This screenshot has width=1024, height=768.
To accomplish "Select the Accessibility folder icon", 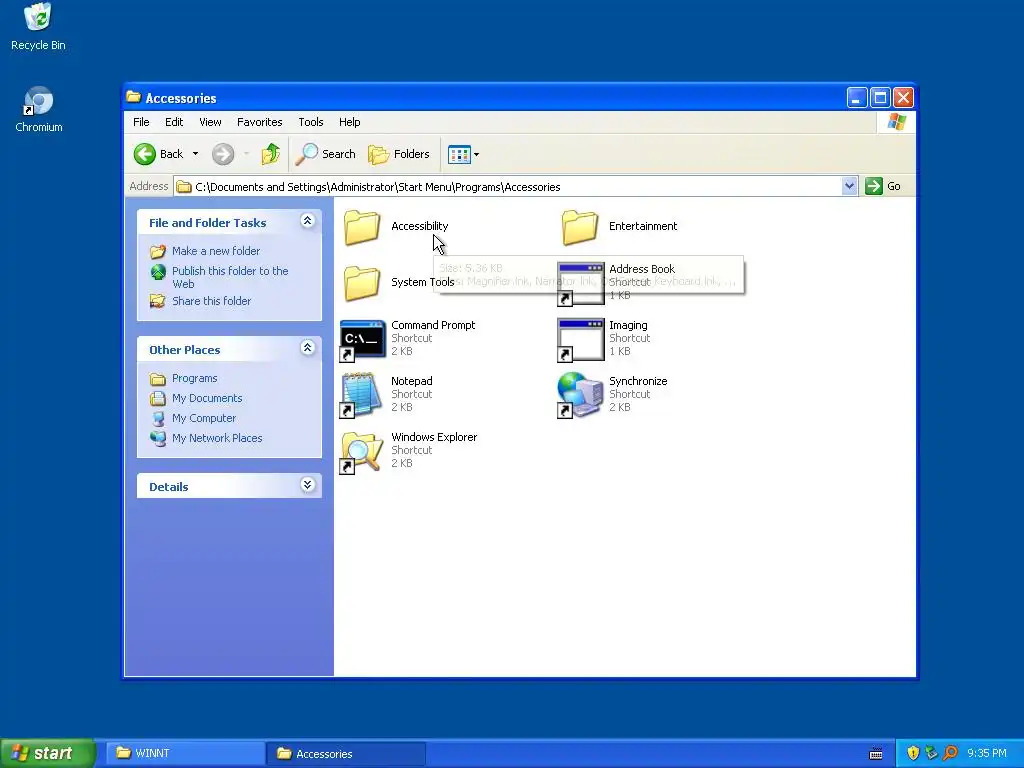I will pyautogui.click(x=362, y=227).
